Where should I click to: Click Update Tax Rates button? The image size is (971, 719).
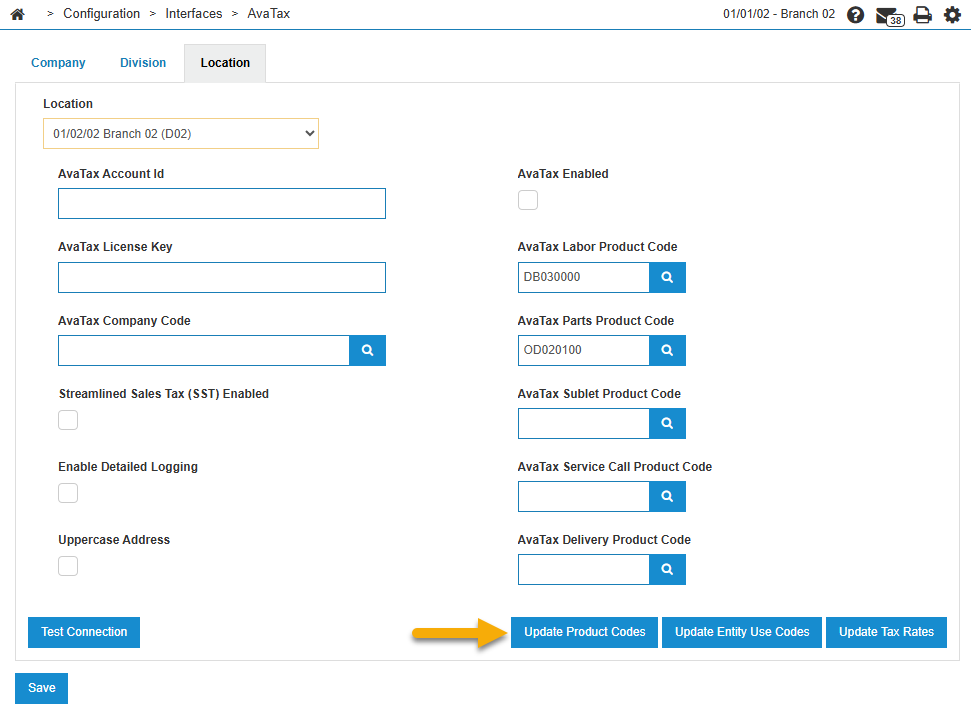[x=886, y=632]
